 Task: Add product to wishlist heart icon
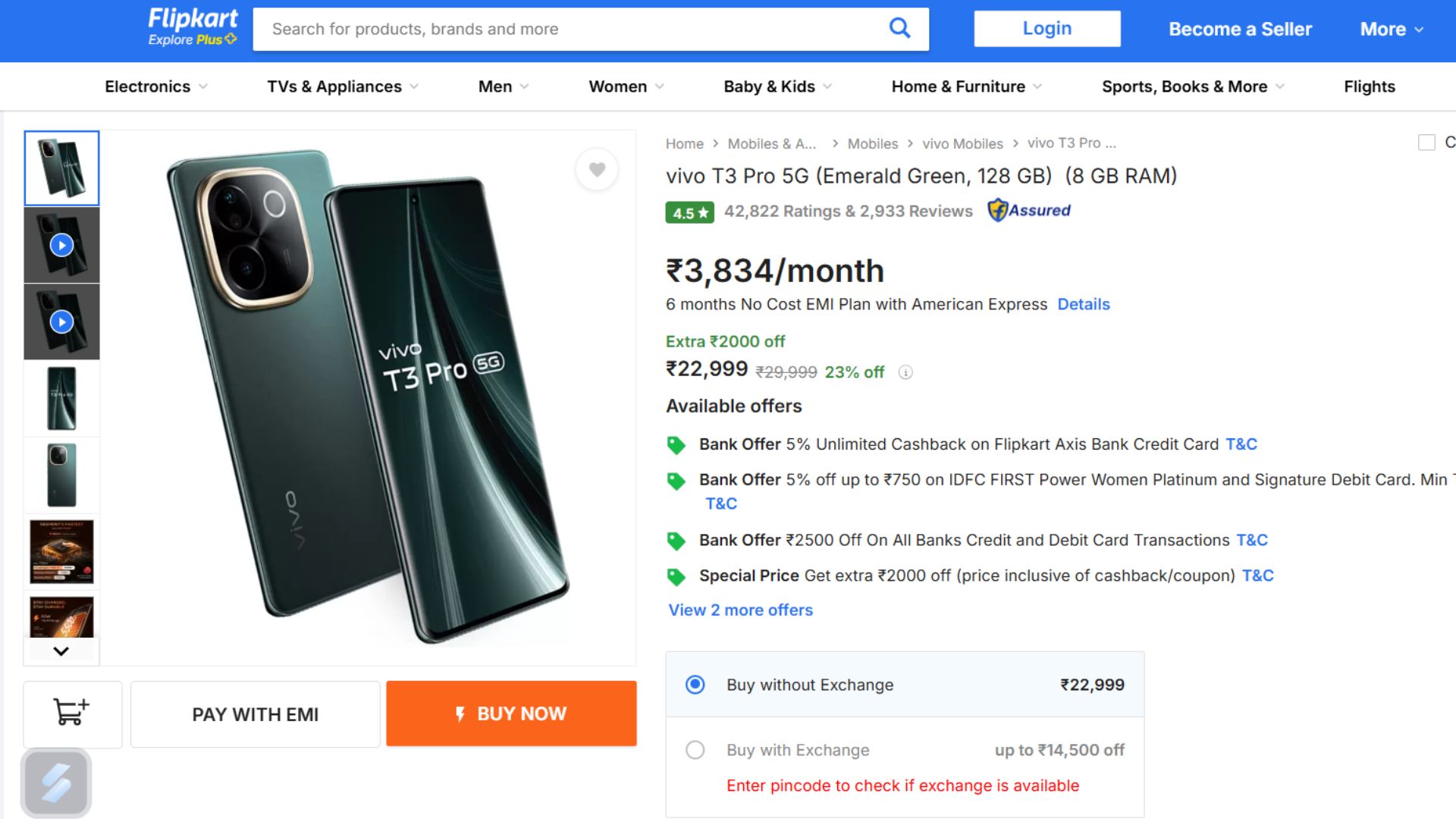click(x=597, y=170)
